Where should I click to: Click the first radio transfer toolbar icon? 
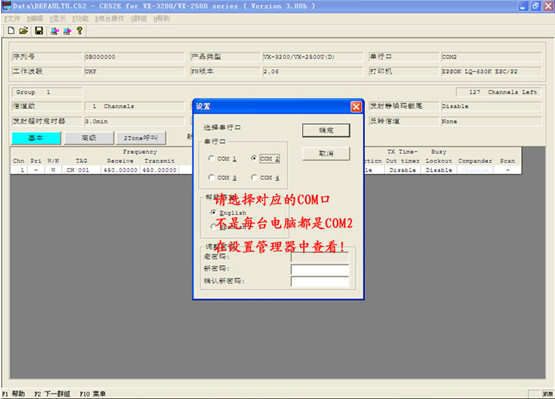55,31
